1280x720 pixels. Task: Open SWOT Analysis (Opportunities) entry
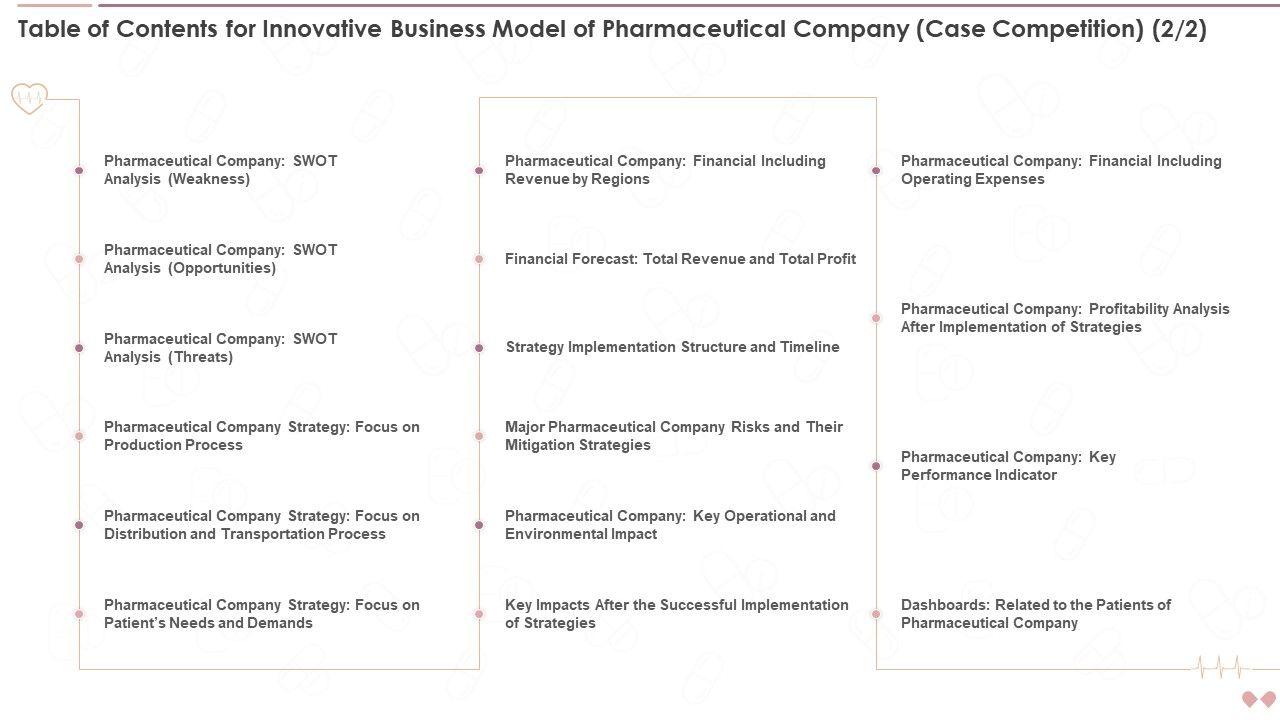(x=220, y=259)
